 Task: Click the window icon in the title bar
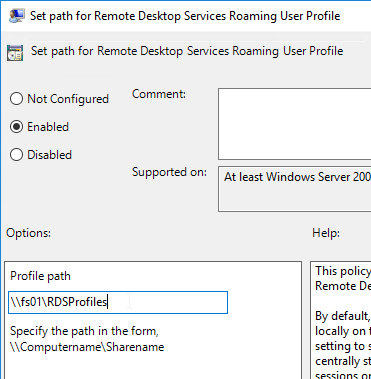tap(16, 16)
